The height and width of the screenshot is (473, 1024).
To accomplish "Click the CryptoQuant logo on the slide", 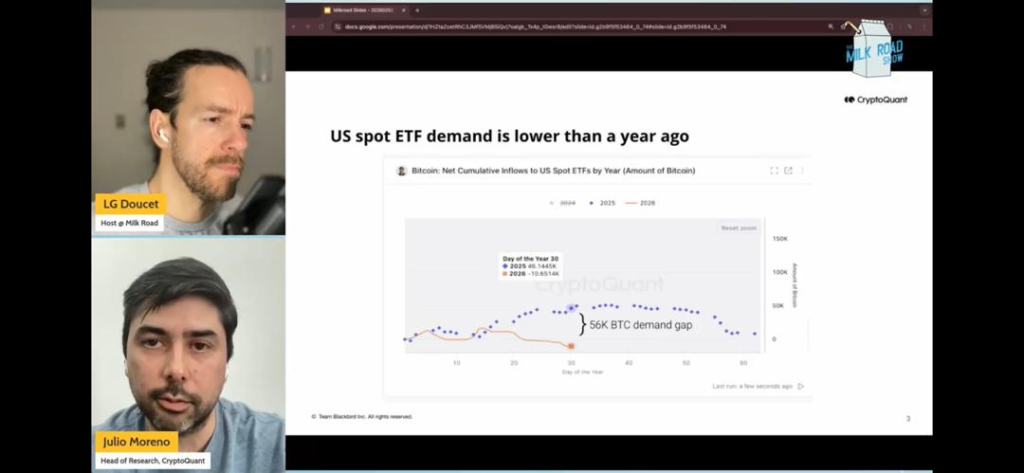I will pos(875,100).
